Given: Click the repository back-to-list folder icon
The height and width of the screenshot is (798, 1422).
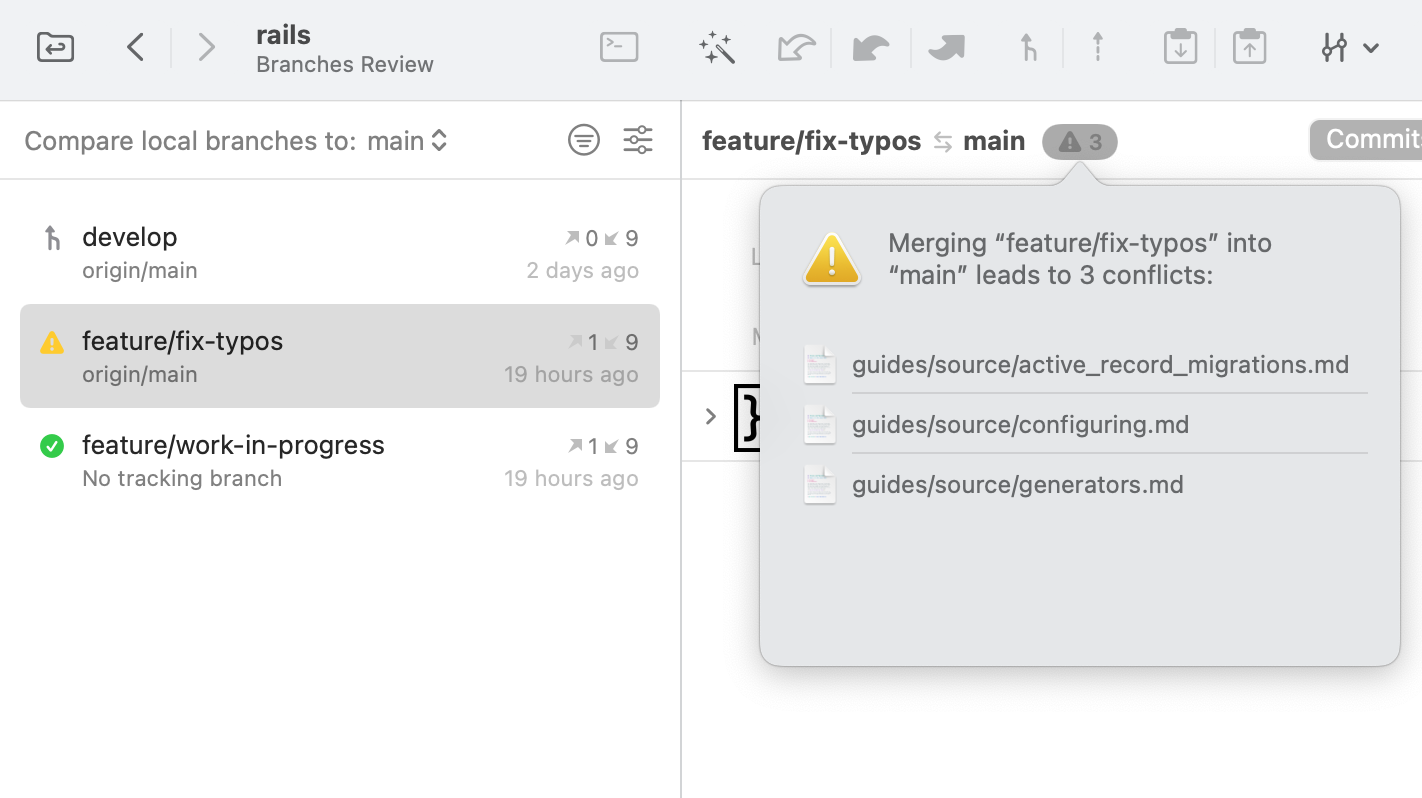Looking at the screenshot, I should tap(55, 47).
